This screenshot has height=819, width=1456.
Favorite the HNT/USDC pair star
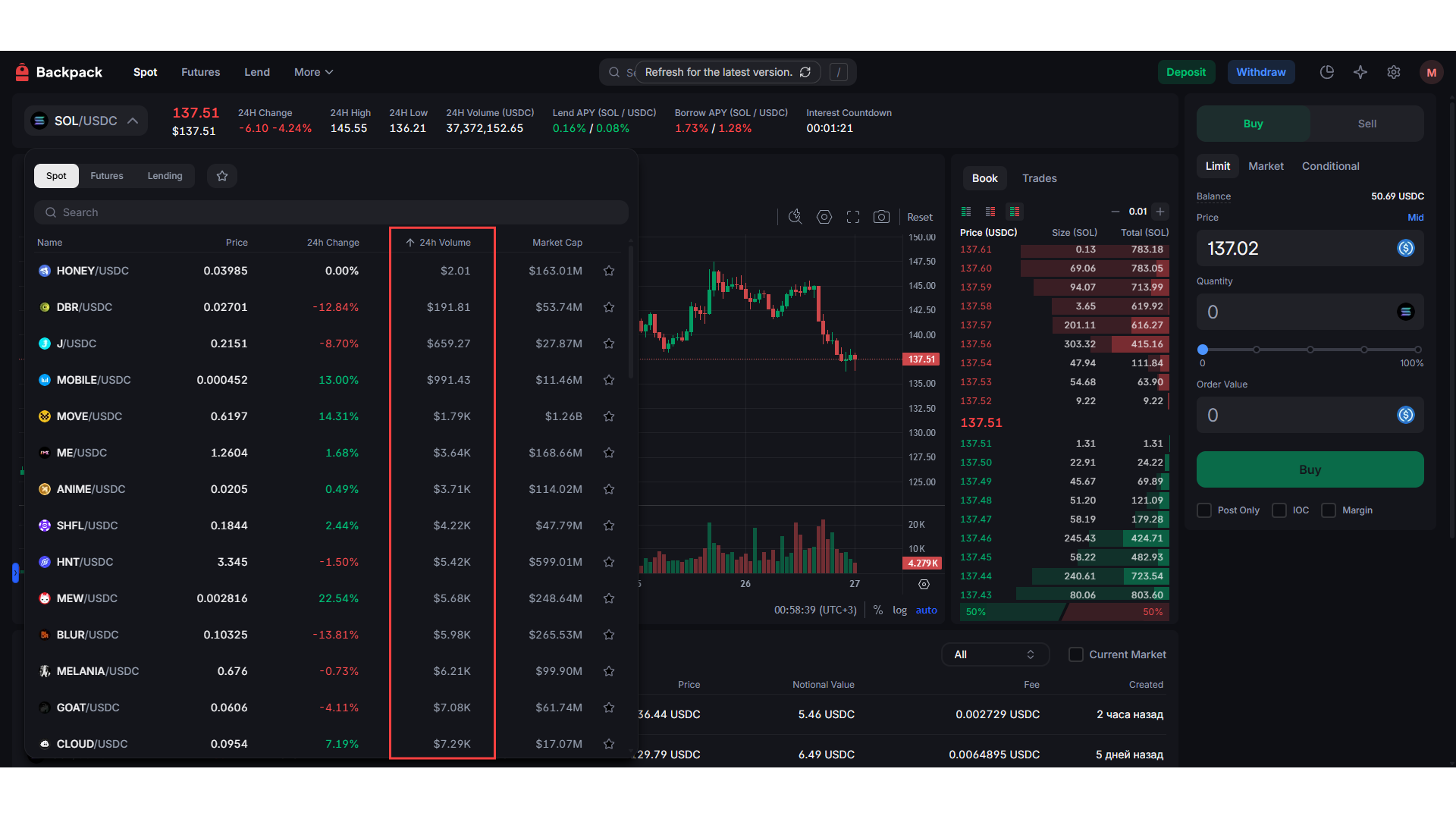pos(609,562)
